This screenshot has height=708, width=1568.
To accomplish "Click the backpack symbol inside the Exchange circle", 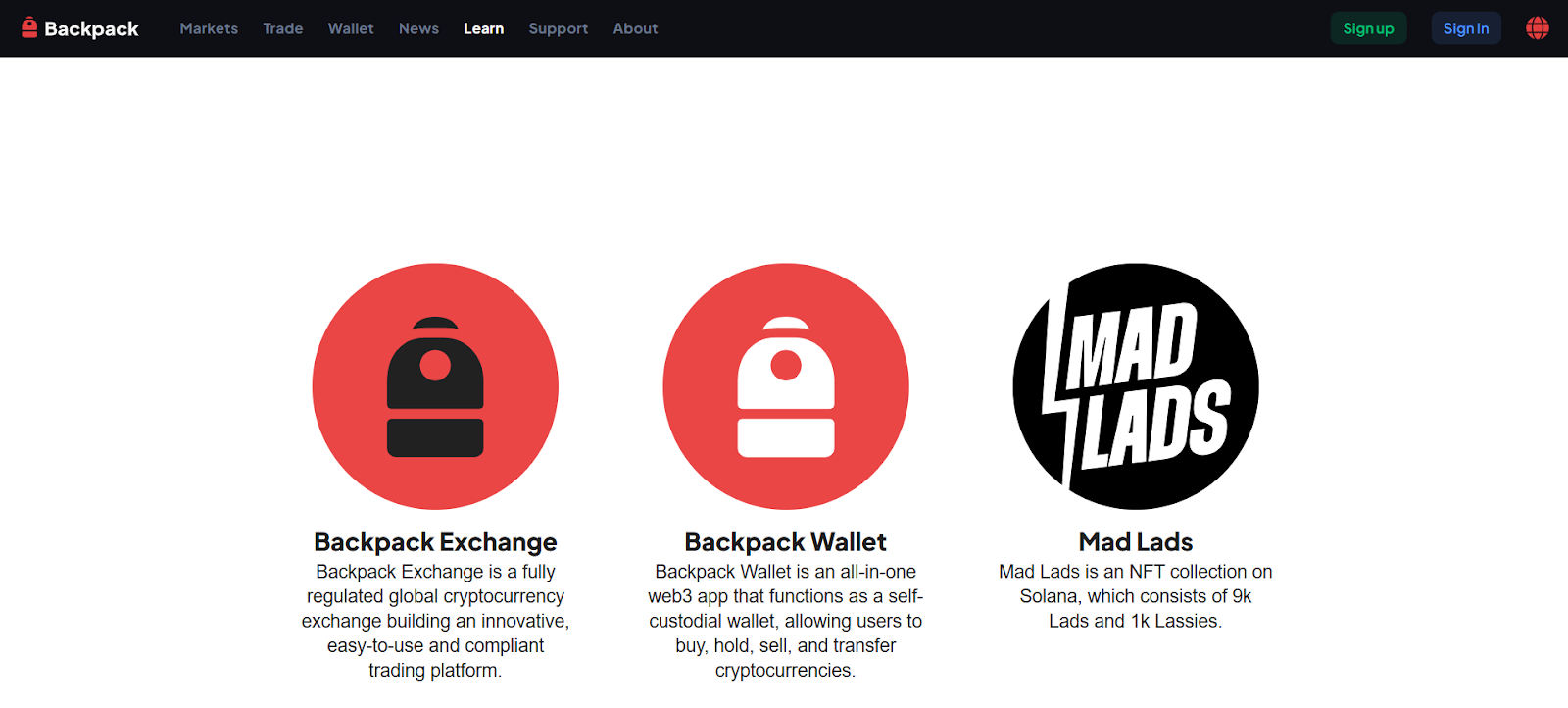I will click(435, 387).
